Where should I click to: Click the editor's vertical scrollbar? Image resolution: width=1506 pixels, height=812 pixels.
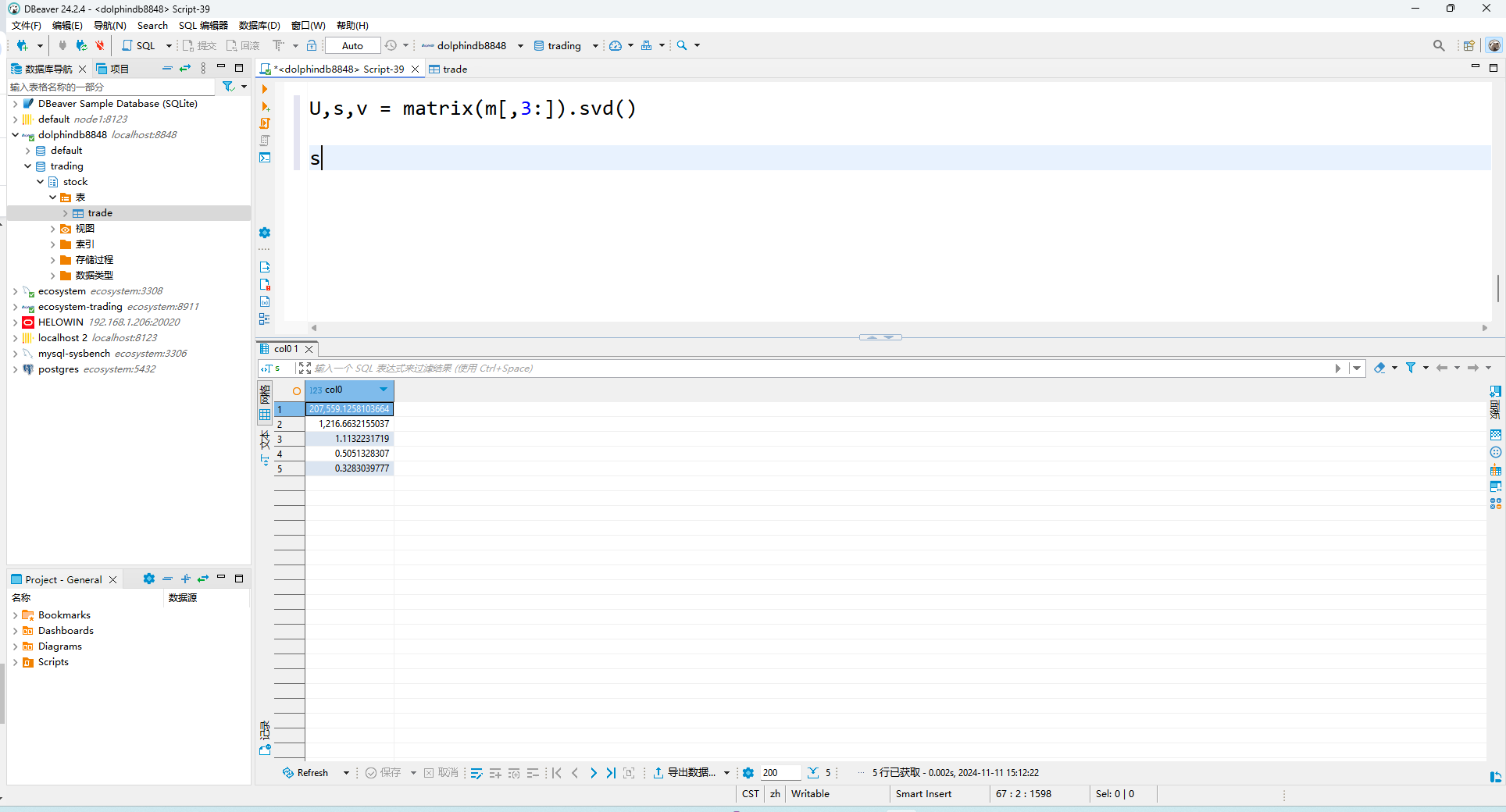1497,288
